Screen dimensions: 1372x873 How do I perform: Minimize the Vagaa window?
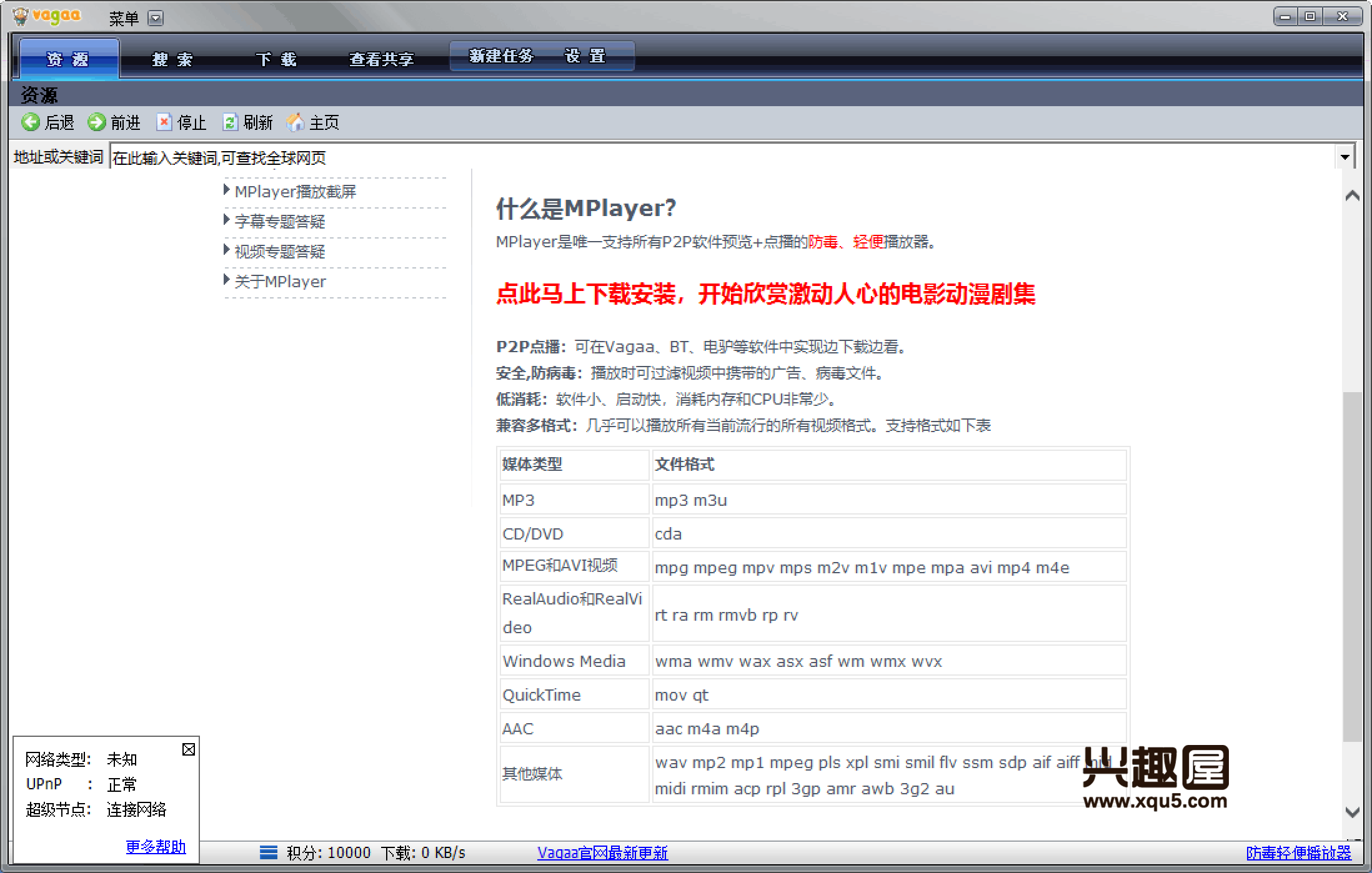pyautogui.click(x=1285, y=17)
